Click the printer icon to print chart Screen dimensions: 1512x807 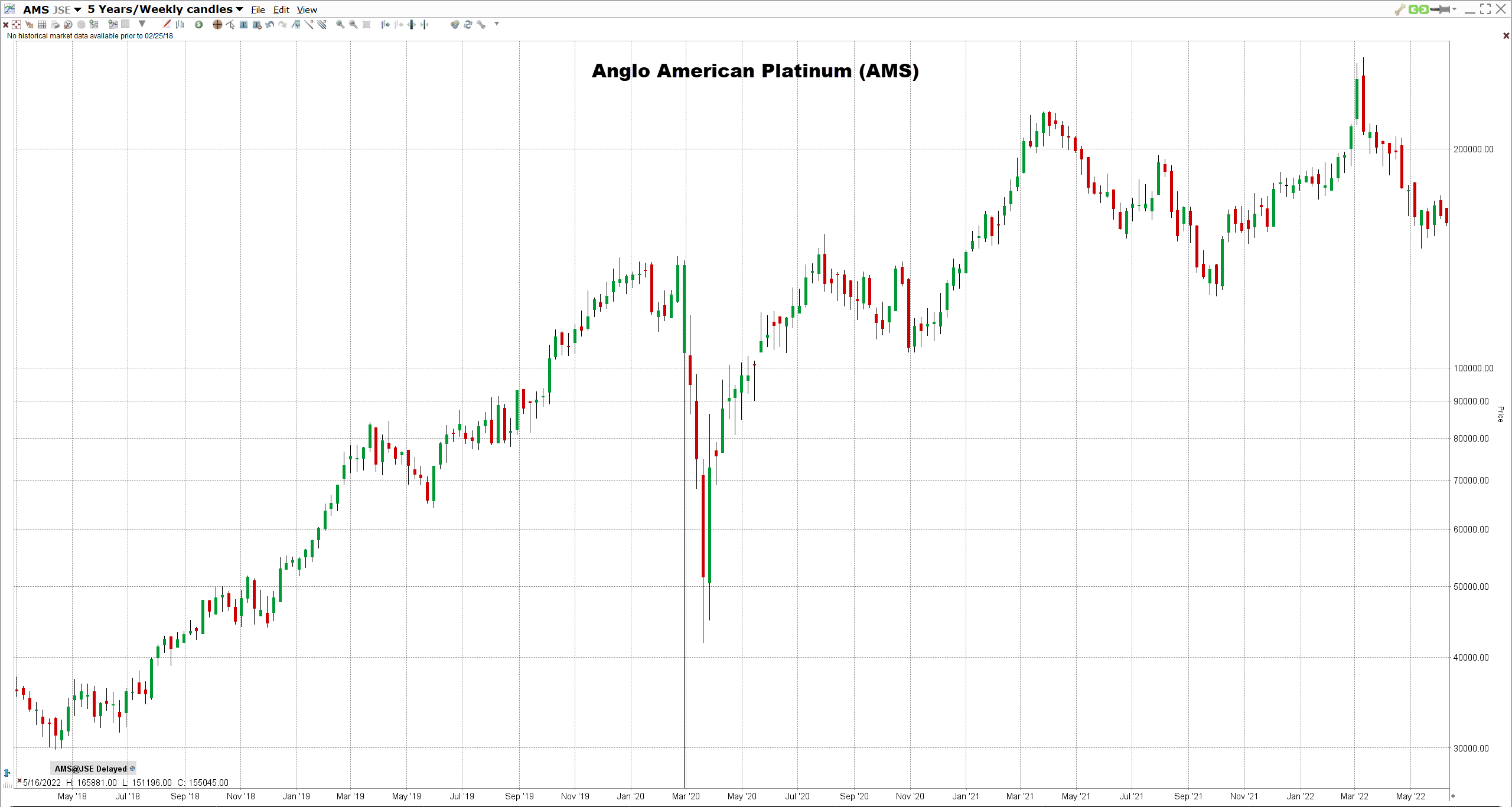coord(55,24)
